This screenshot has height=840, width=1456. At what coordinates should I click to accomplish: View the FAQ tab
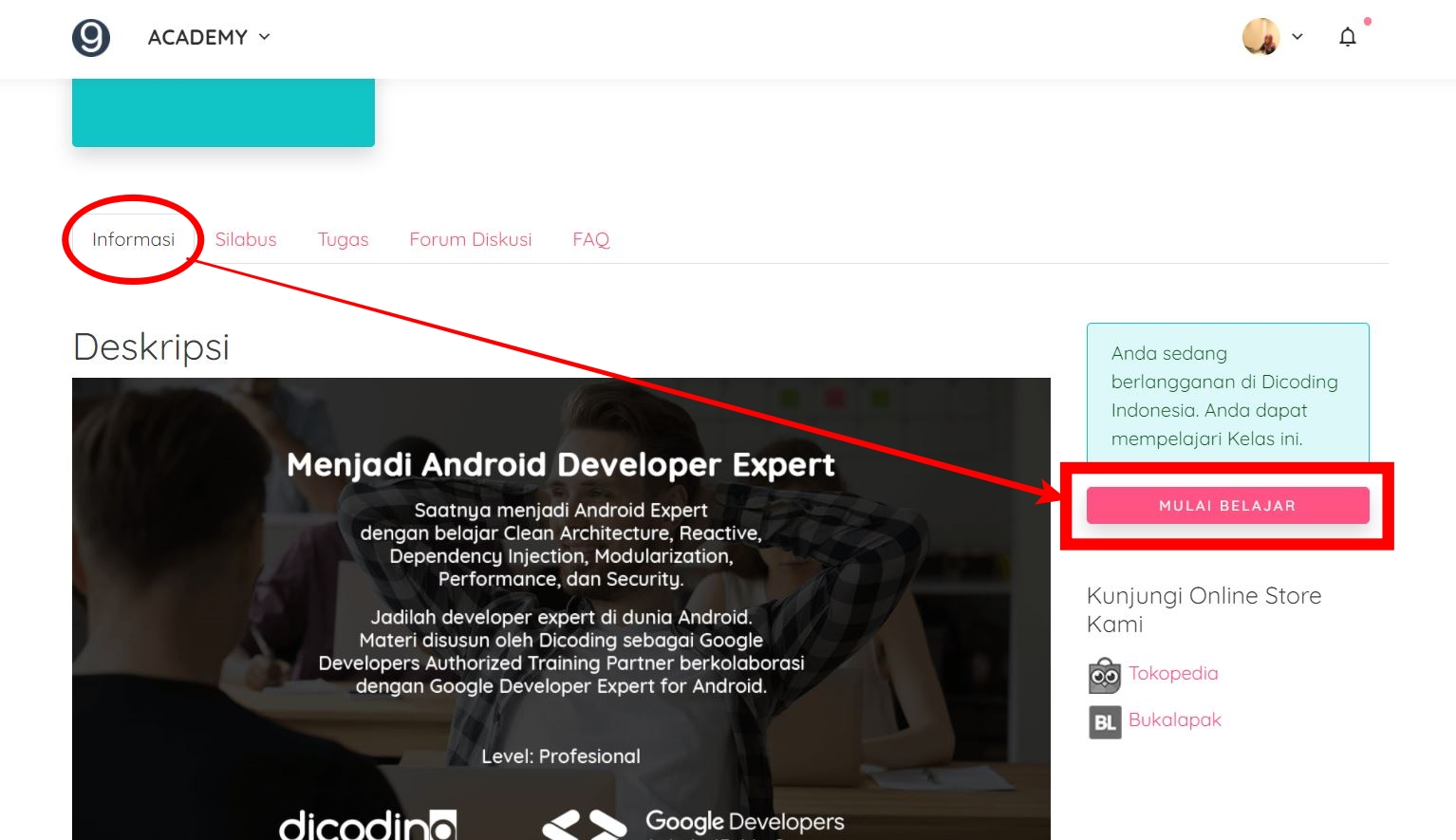coord(591,239)
